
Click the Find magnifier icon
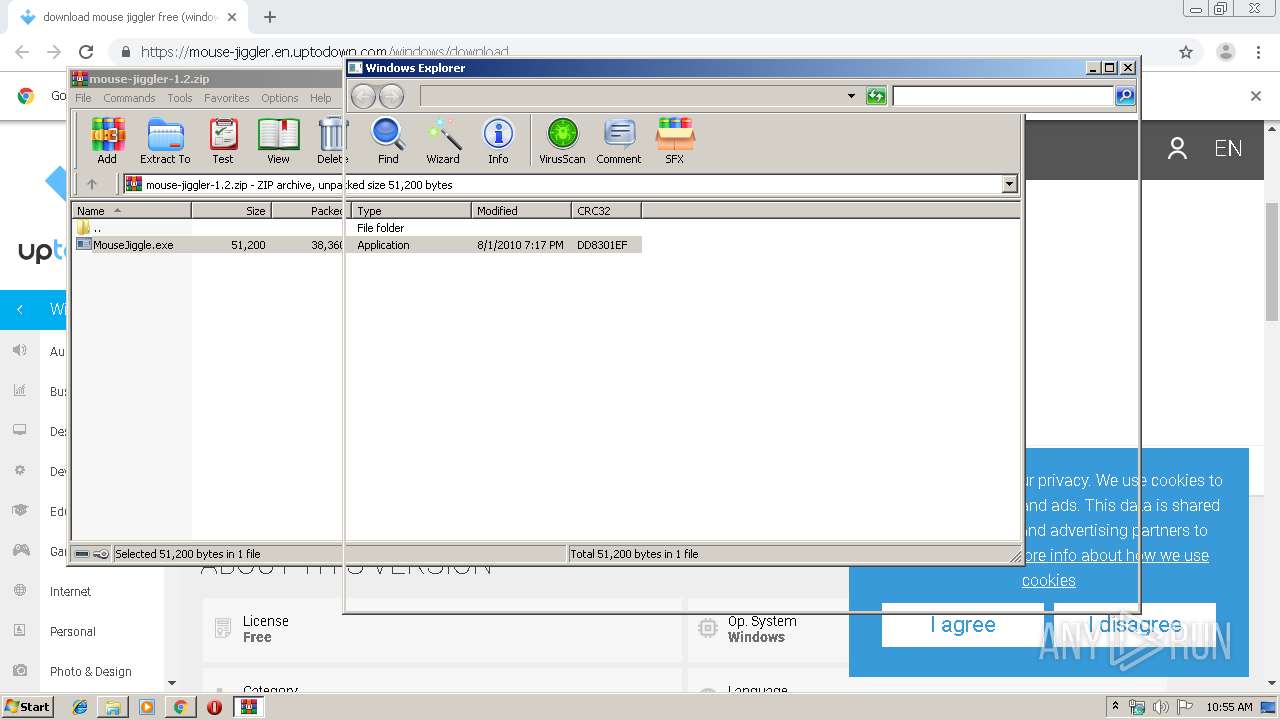pos(388,140)
